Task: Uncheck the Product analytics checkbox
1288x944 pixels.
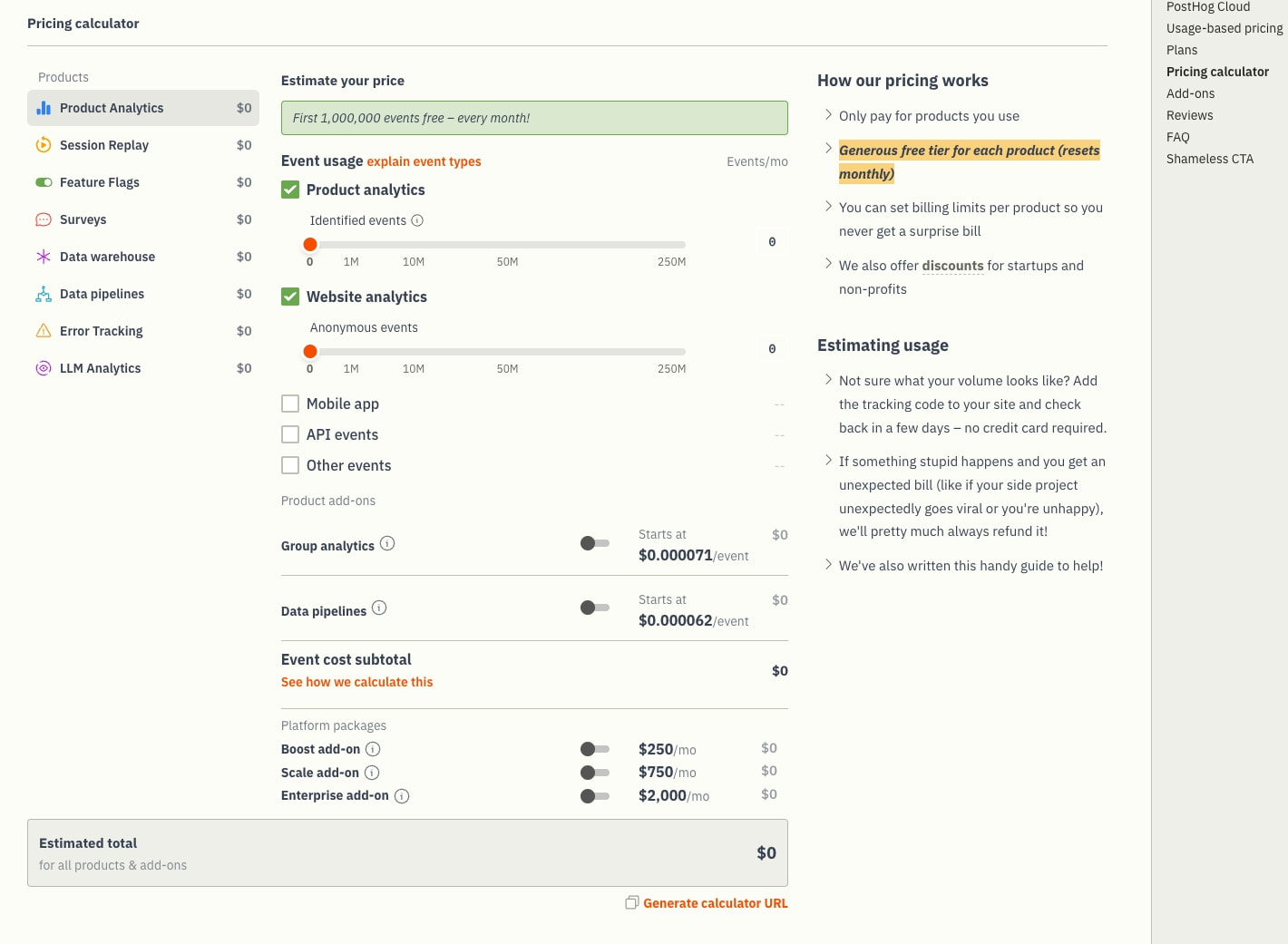Action: click(290, 190)
